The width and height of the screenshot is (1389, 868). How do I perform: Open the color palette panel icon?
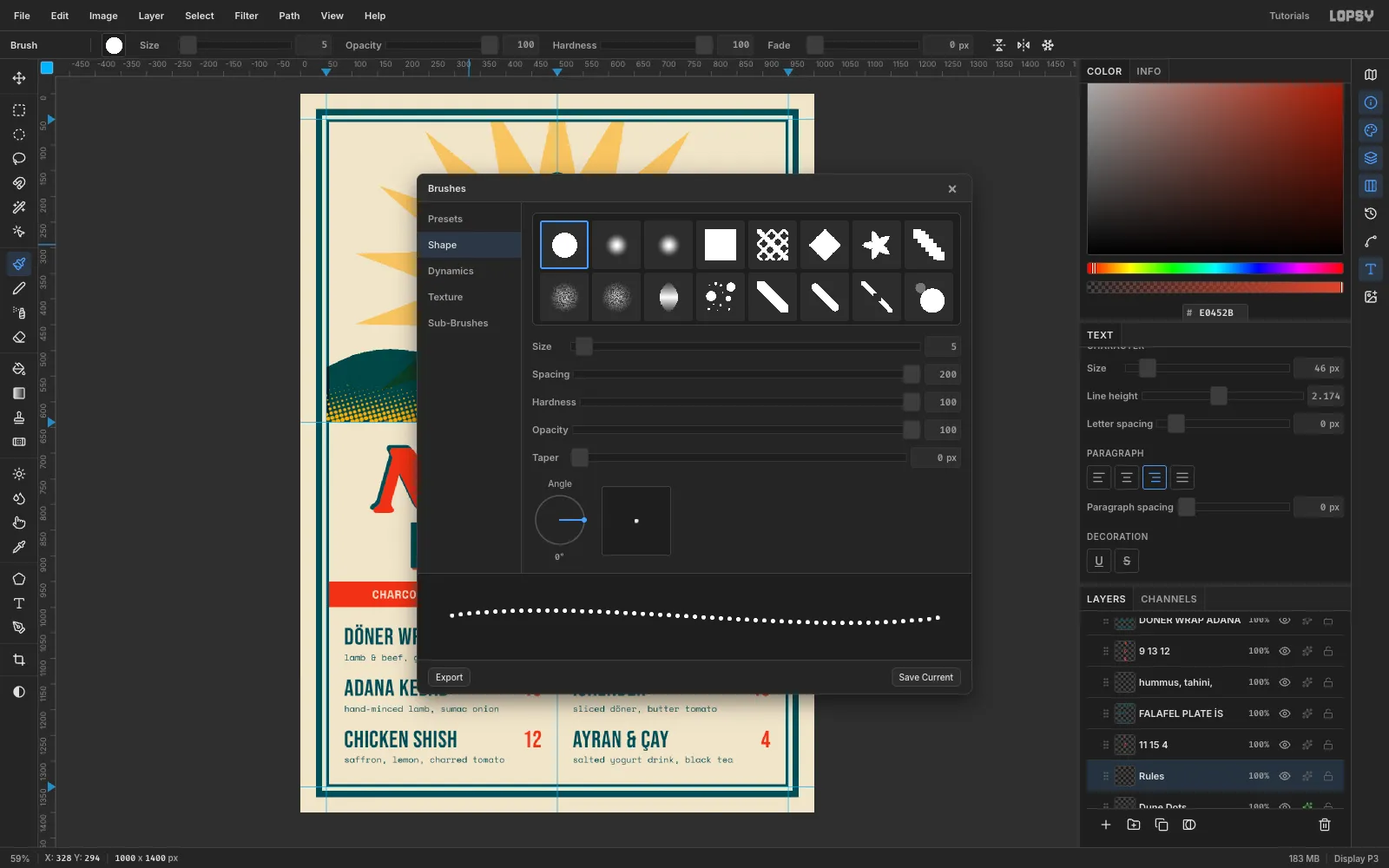point(1371,130)
